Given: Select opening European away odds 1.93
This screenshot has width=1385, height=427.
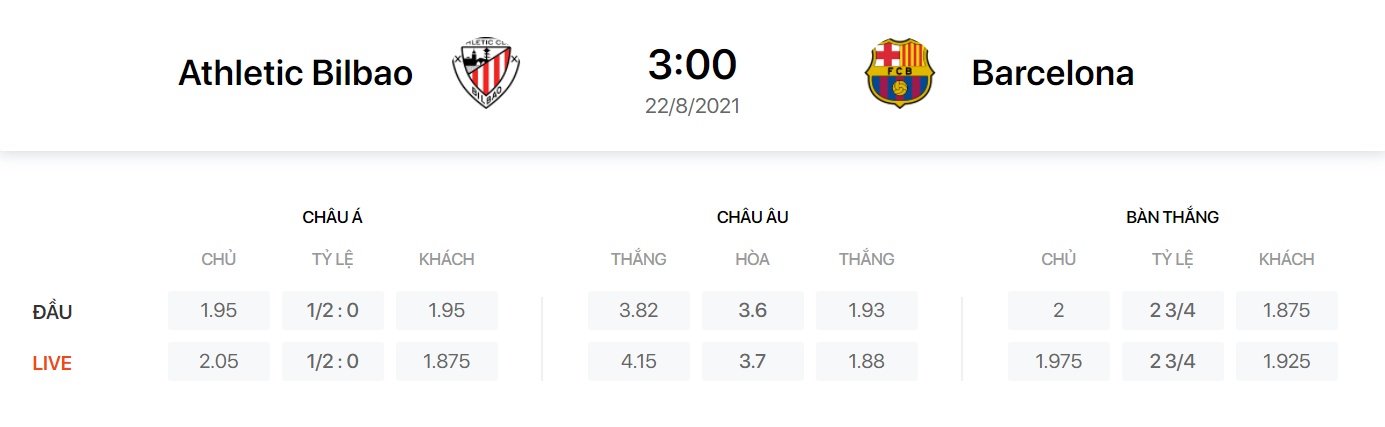Looking at the screenshot, I should [x=866, y=310].
